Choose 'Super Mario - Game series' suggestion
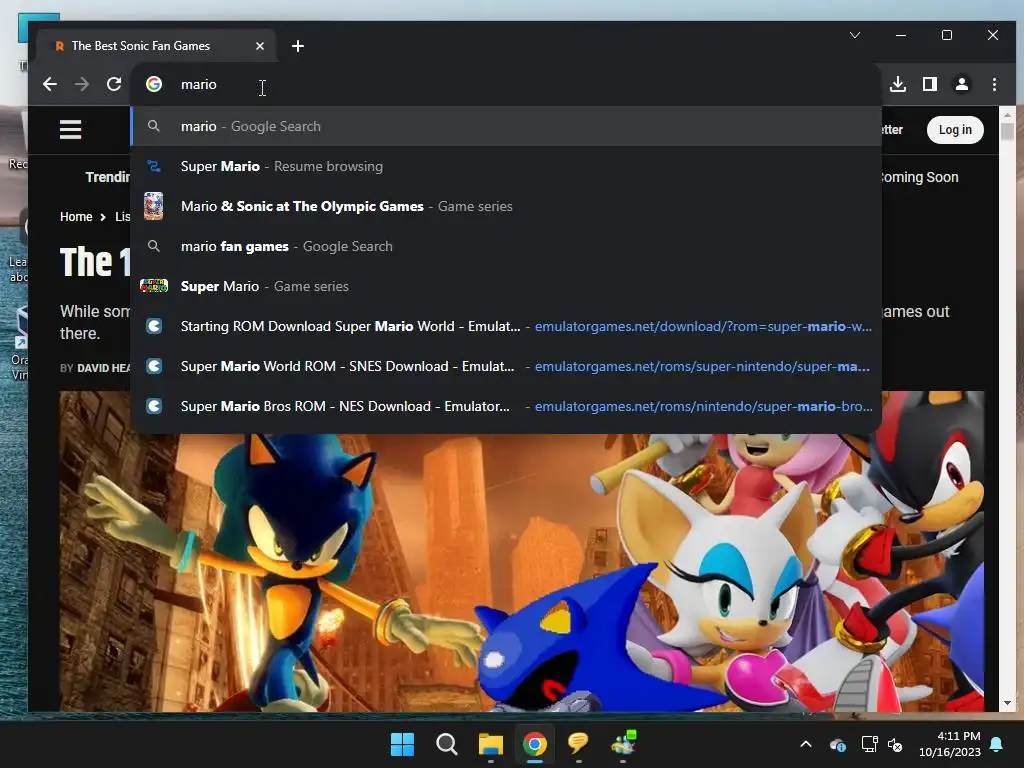Image resolution: width=1024 pixels, height=768 pixels. click(x=506, y=286)
